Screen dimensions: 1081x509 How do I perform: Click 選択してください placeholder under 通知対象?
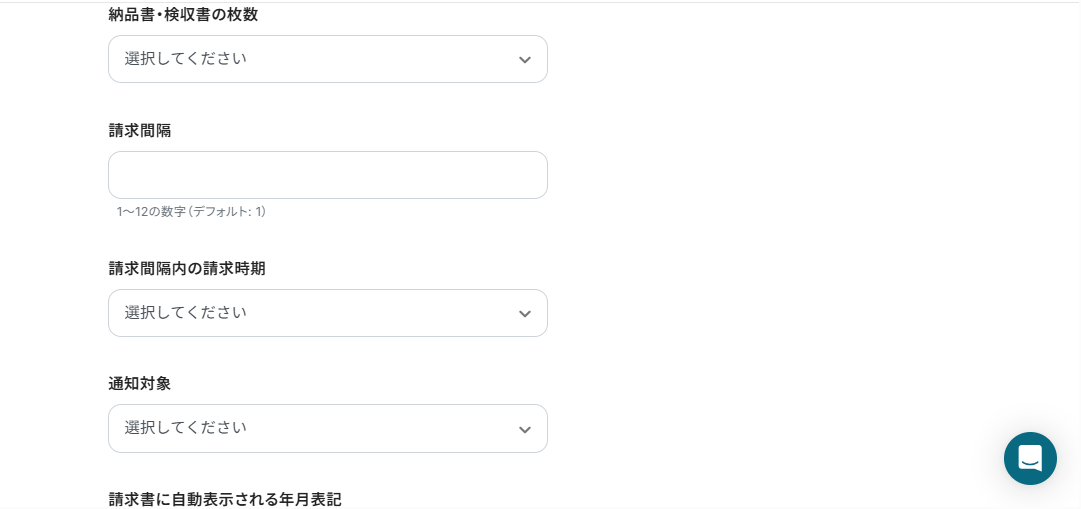pyautogui.click(x=185, y=428)
